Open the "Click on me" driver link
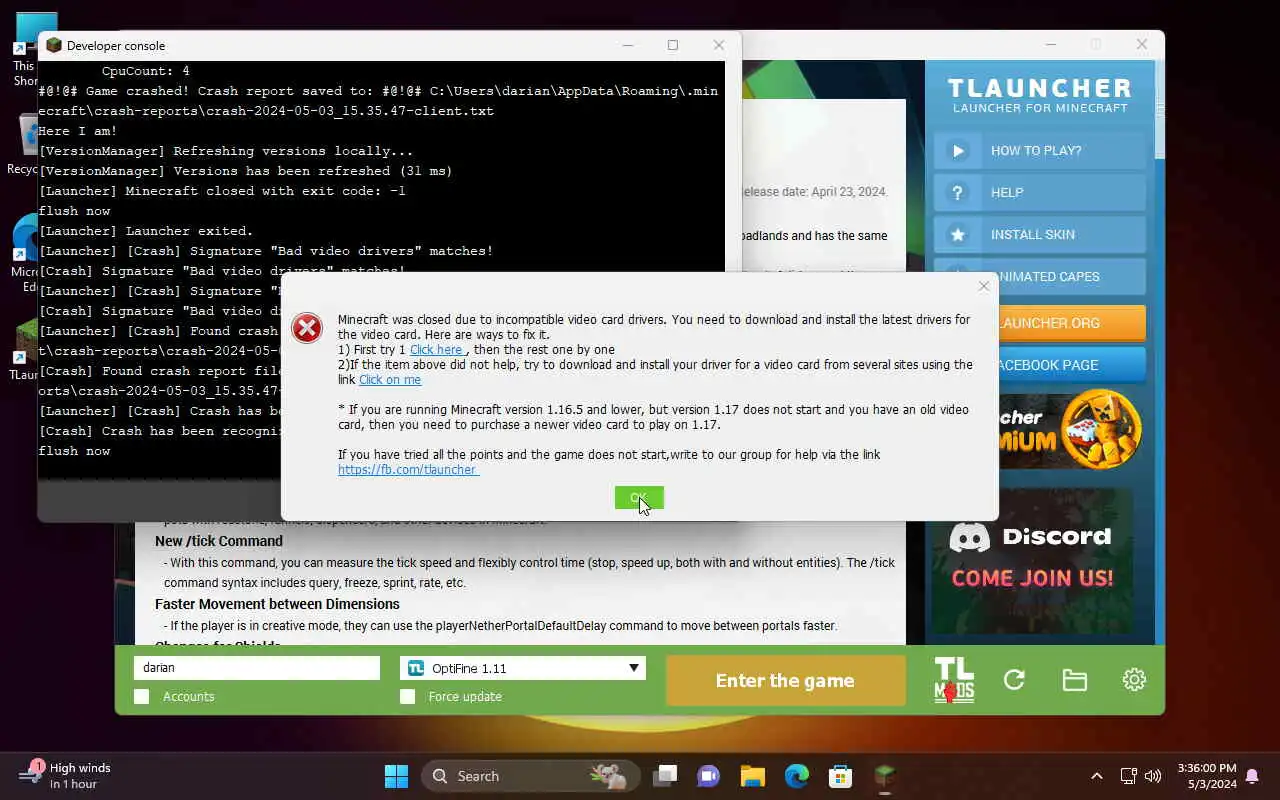This screenshot has width=1280, height=800. click(x=390, y=380)
